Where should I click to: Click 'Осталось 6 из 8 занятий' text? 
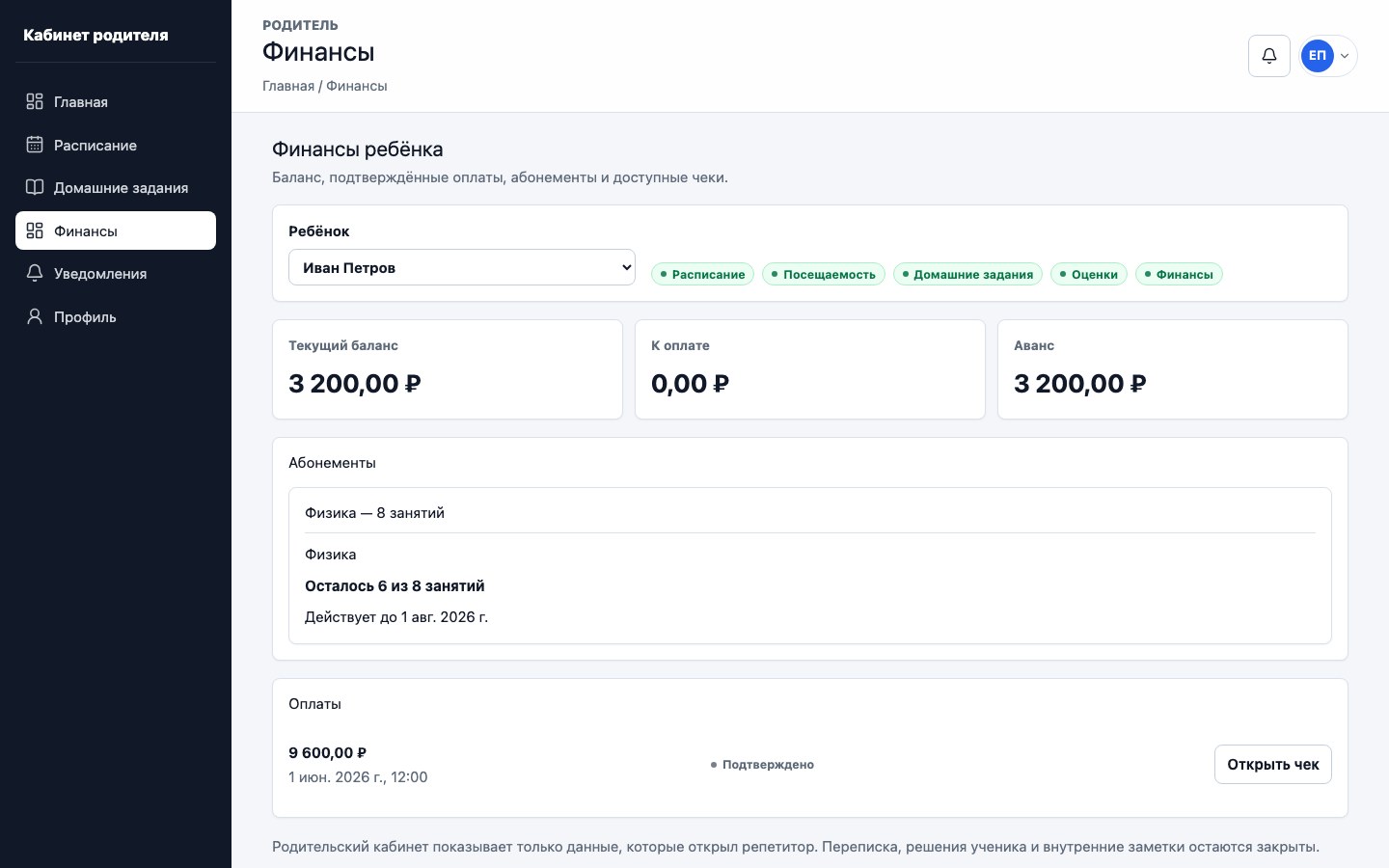click(395, 585)
